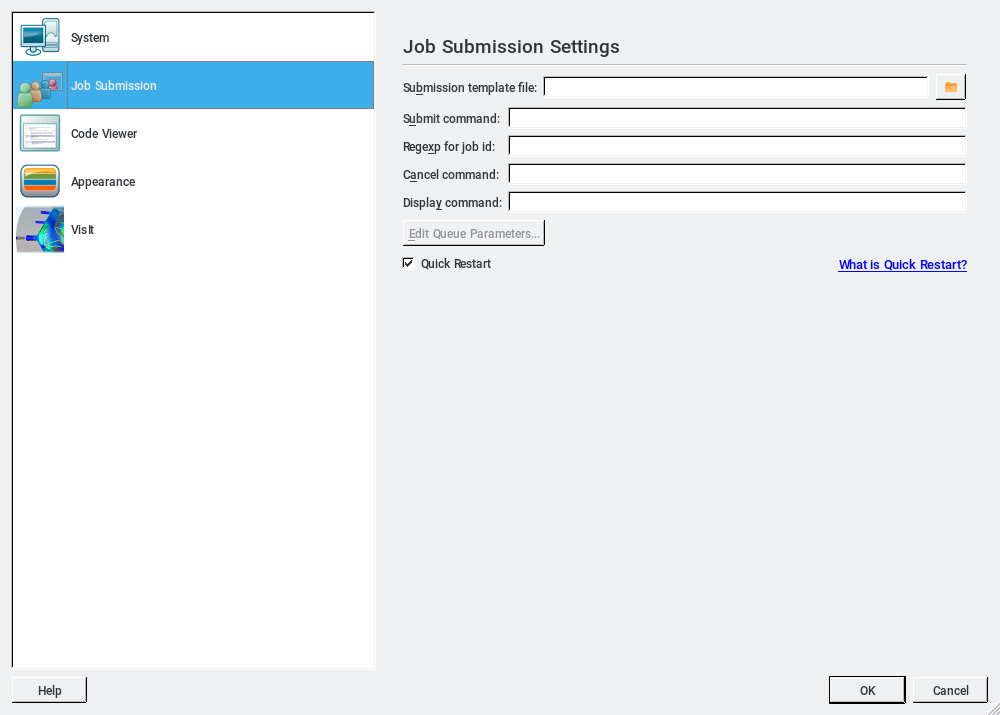Open Help for preferences

(49, 690)
